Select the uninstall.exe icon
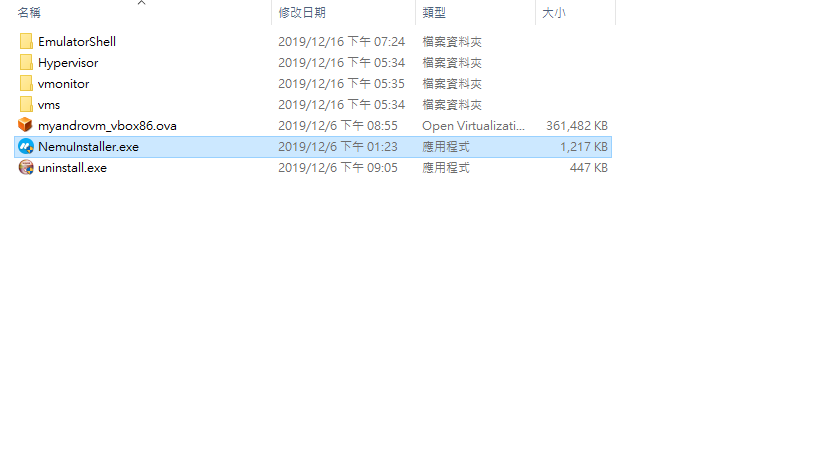This screenshot has height=463, width=819. point(26,167)
